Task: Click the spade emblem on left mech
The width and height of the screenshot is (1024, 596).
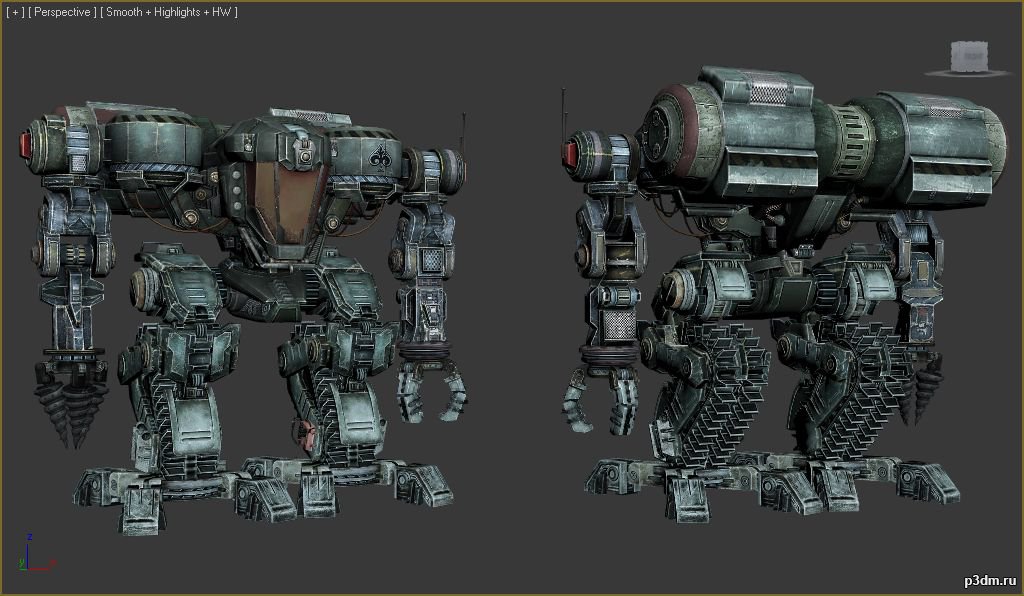Action: point(376,155)
